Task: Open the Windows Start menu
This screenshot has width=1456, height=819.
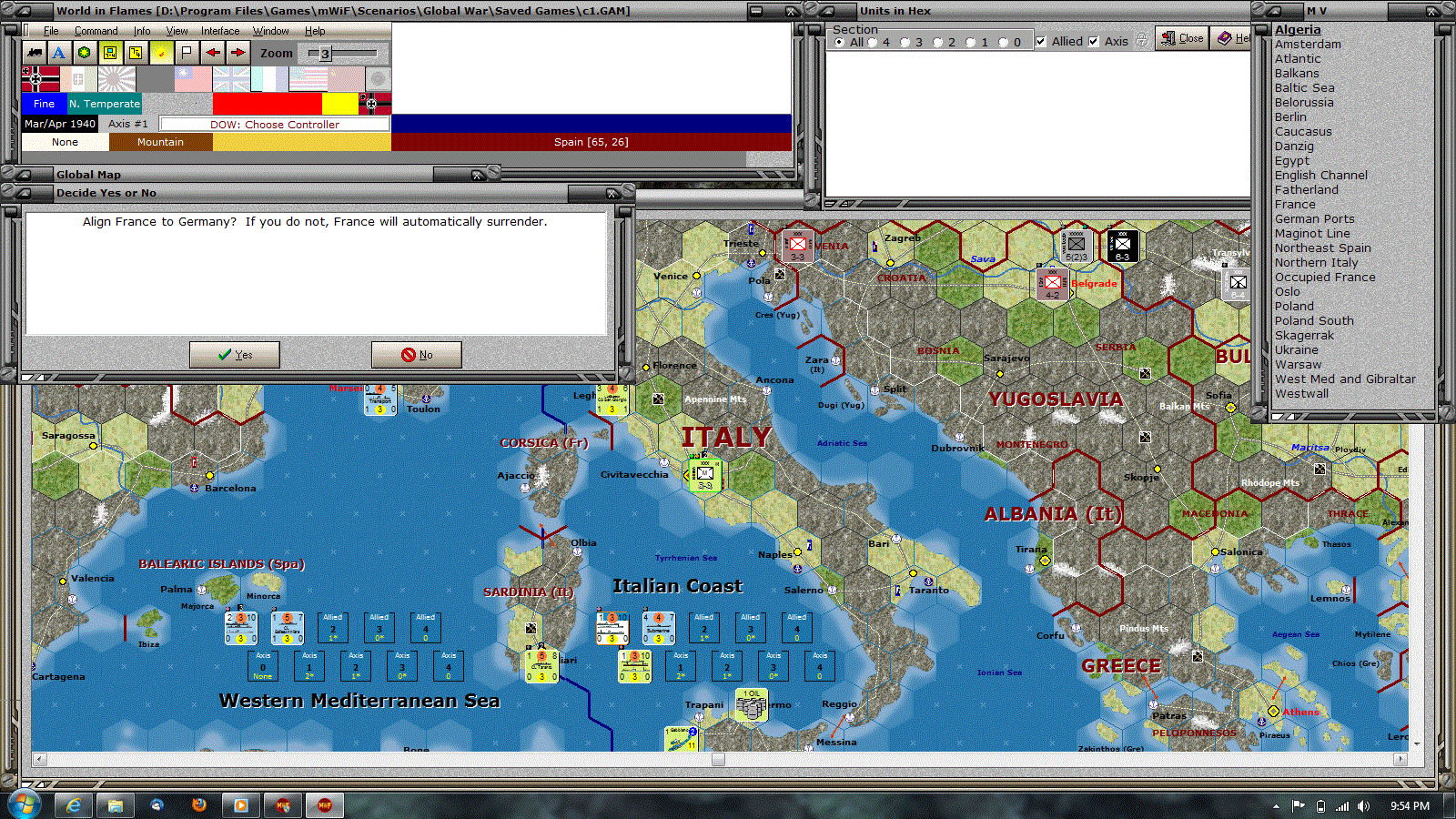Action: coord(24,804)
